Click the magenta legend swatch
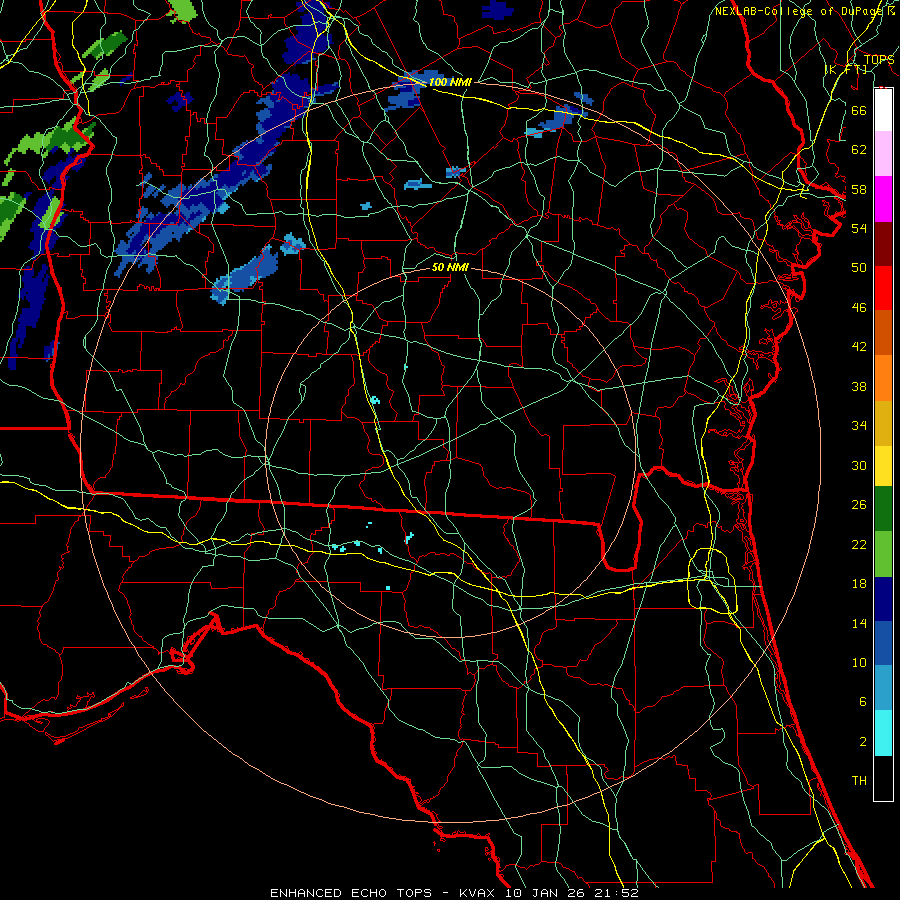 [883, 199]
